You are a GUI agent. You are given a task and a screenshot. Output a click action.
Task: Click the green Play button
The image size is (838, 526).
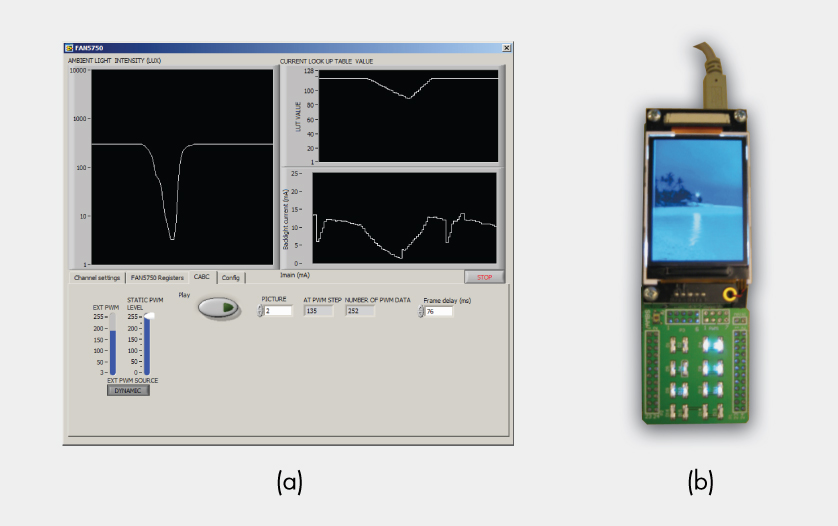point(218,308)
